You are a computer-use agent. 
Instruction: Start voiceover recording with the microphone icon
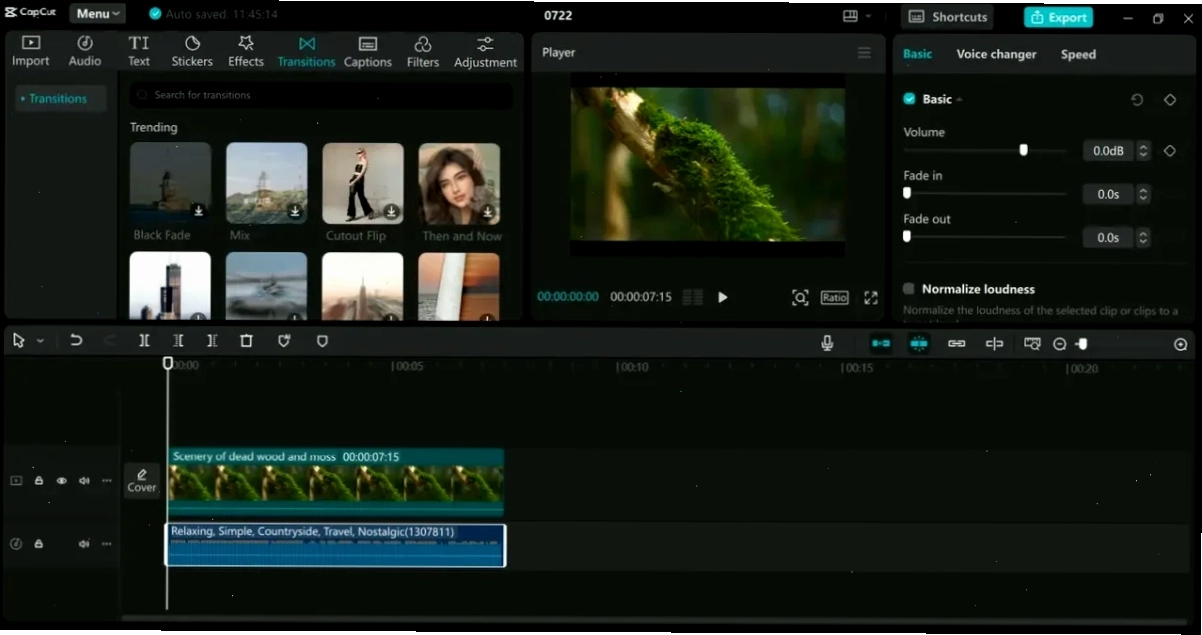pos(827,343)
